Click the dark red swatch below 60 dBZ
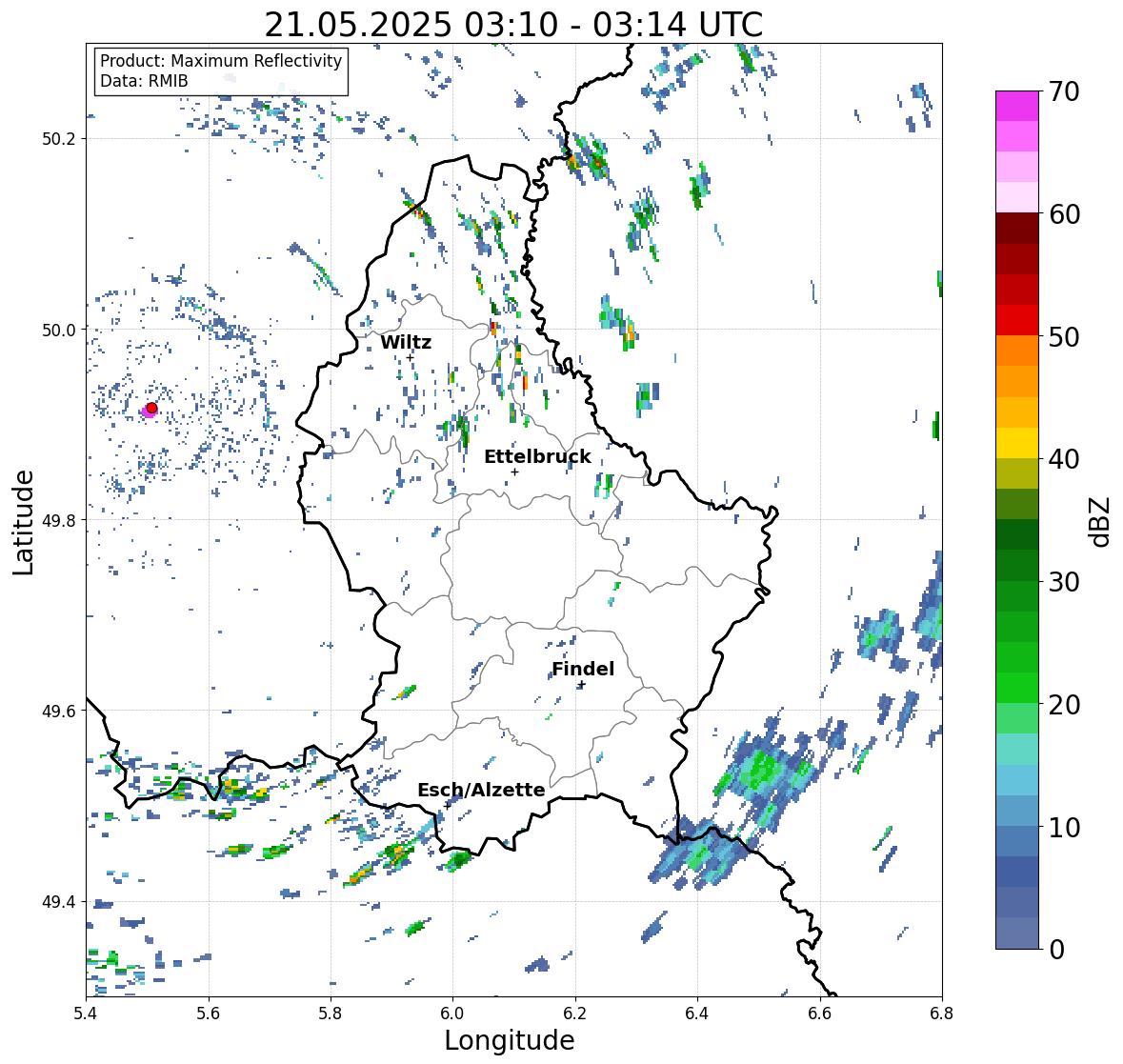This screenshot has height=1064, width=1123. click(x=1017, y=230)
